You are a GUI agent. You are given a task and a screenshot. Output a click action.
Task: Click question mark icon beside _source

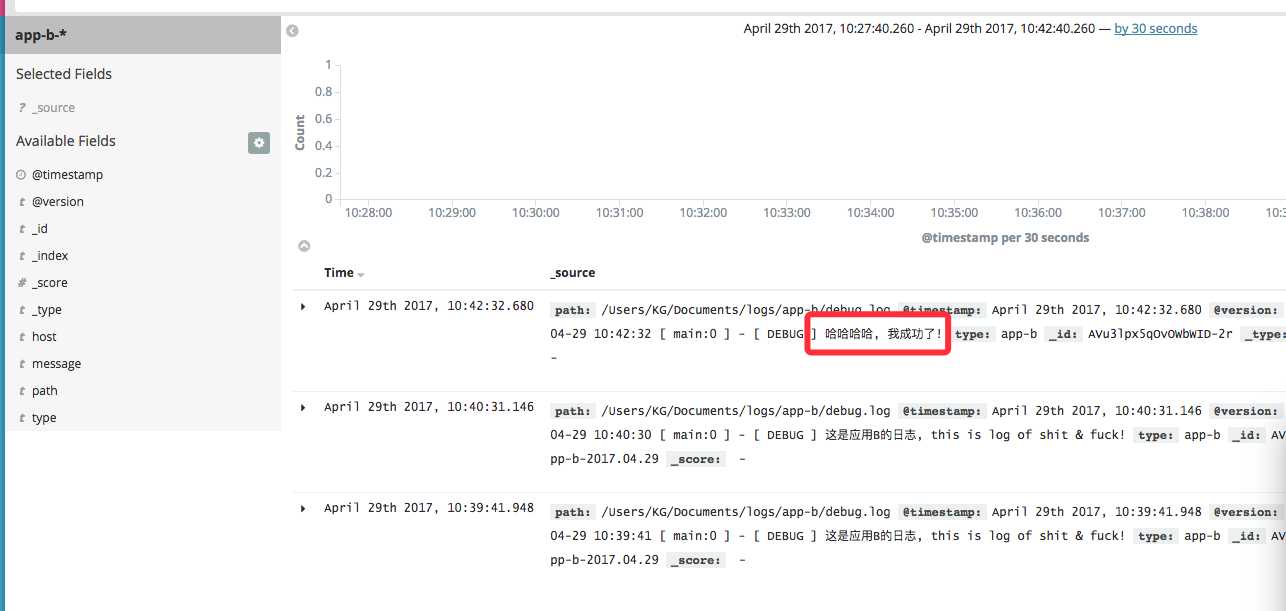tap(21, 108)
